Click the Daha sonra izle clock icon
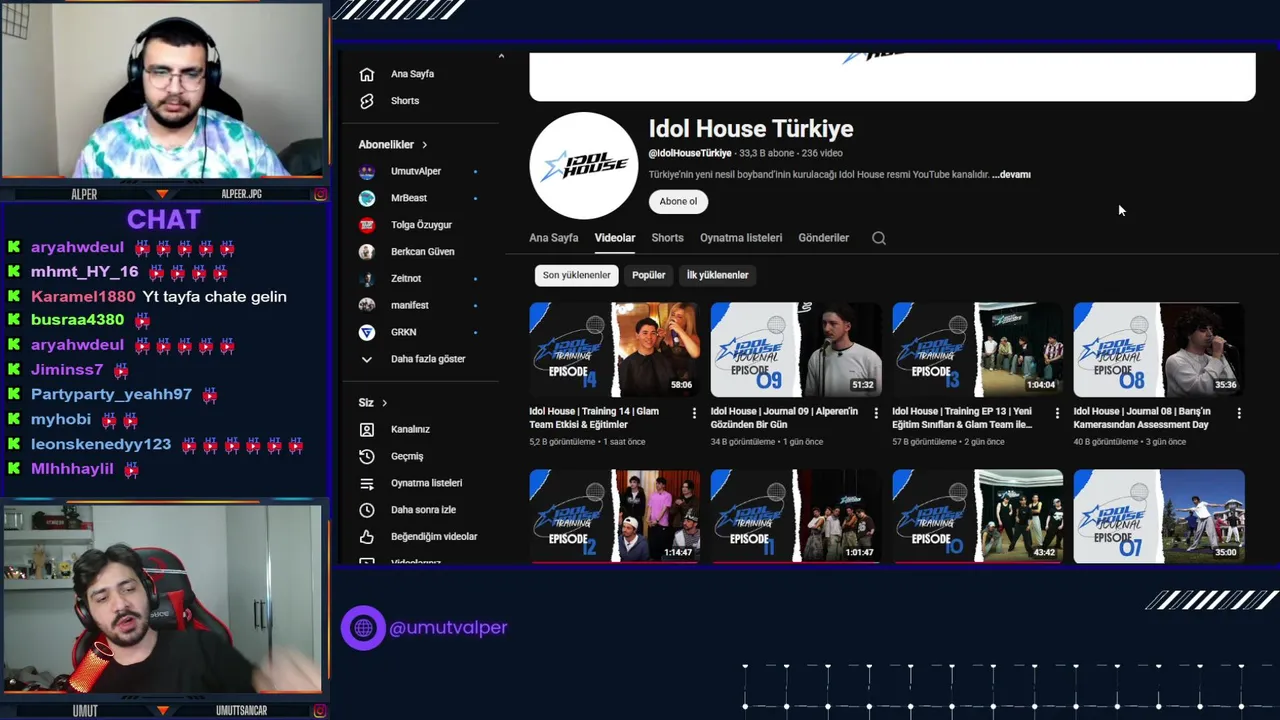 pyautogui.click(x=367, y=510)
